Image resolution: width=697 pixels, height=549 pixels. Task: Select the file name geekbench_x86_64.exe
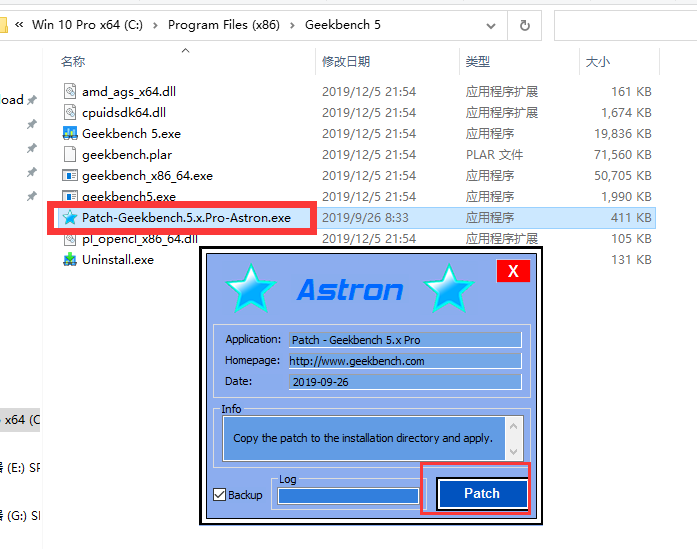148,176
